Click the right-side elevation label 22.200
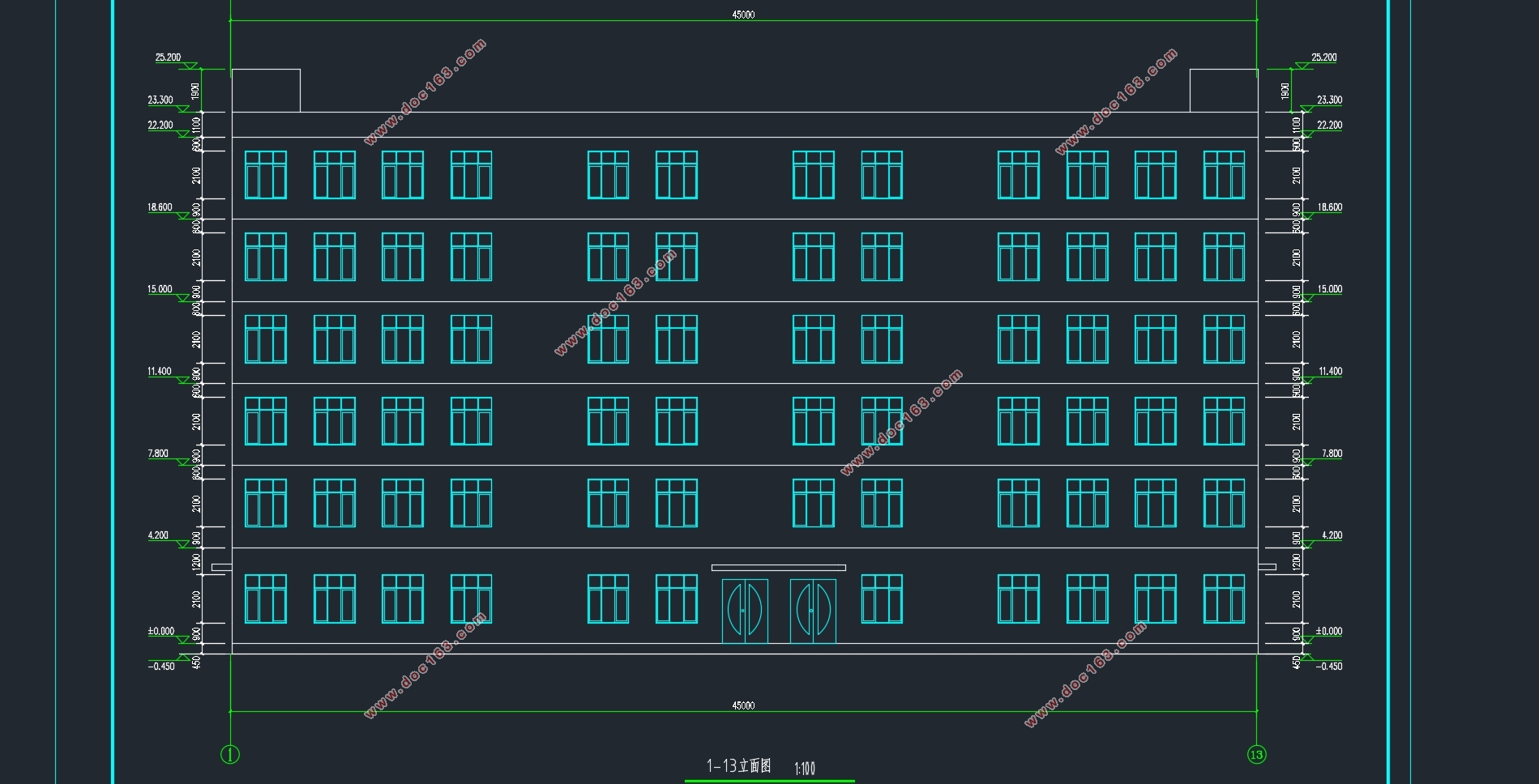The width and height of the screenshot is (1539, 784). 1329,126
